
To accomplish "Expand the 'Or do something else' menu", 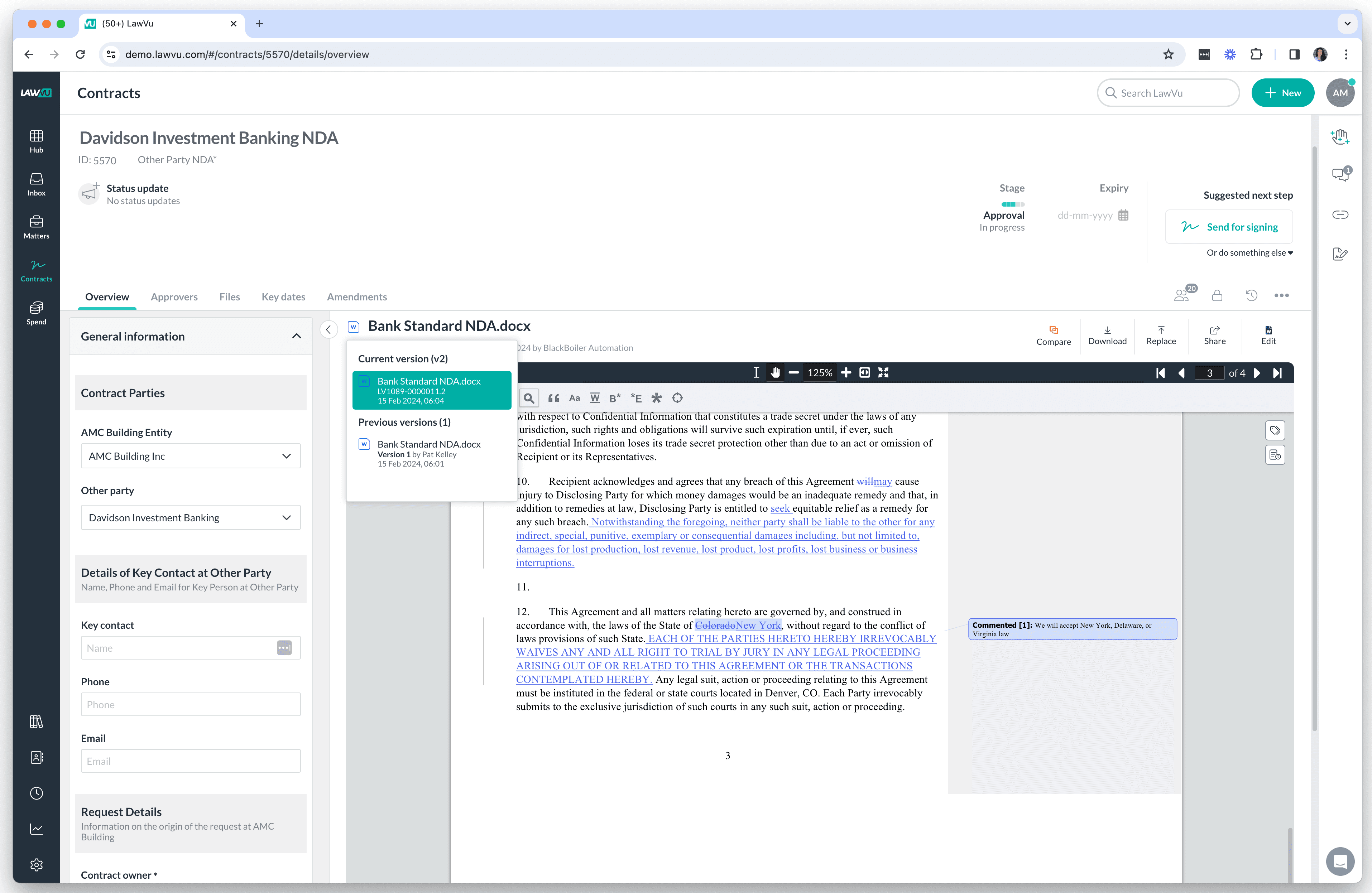I will 1250,252.
